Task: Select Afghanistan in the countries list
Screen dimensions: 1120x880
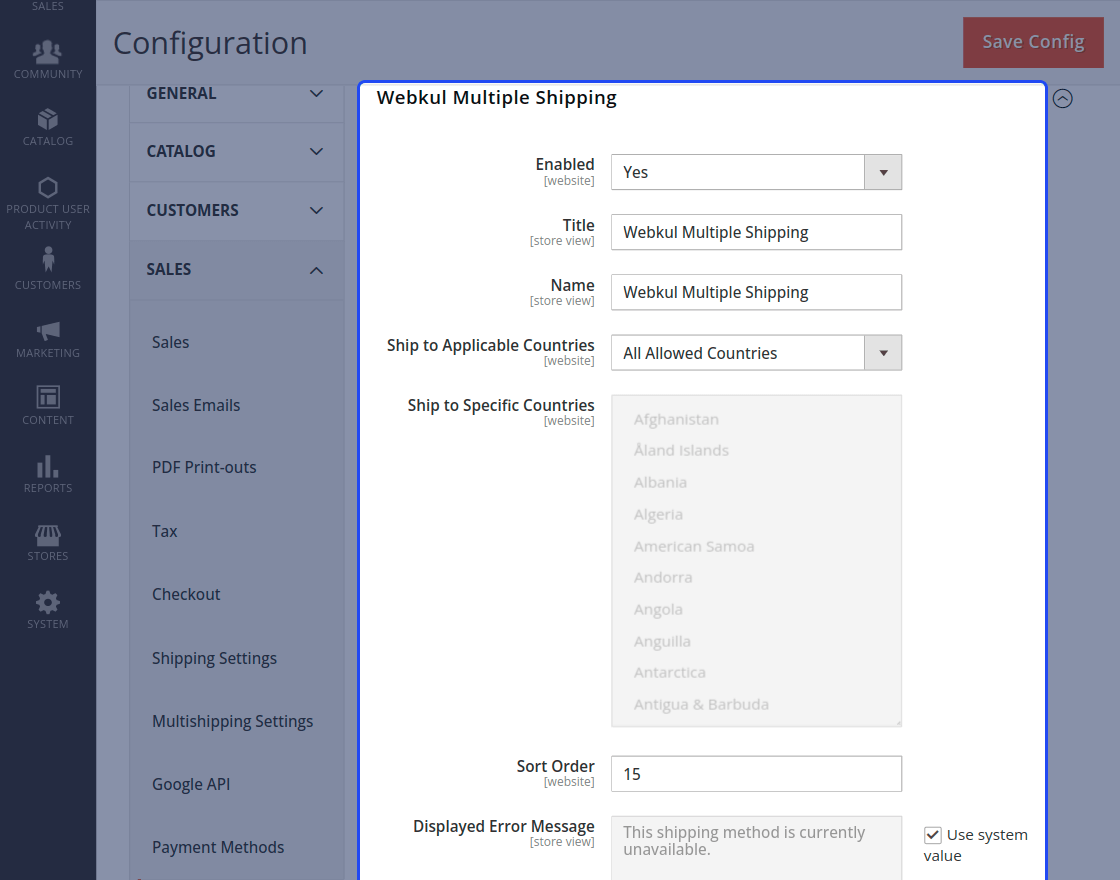Action: coord(676,419)
